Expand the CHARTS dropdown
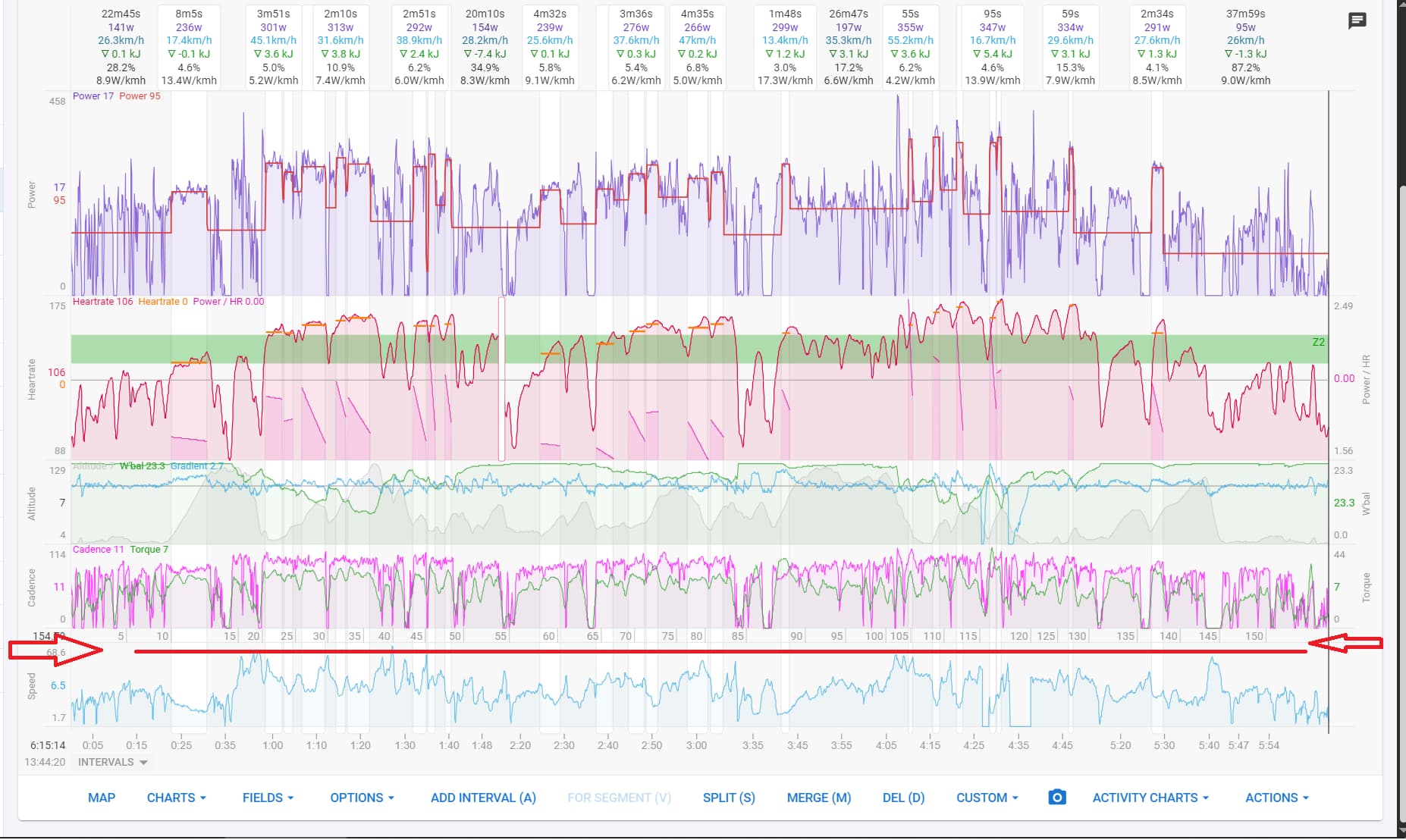The image size is (1406, 840). pos(176,798)
